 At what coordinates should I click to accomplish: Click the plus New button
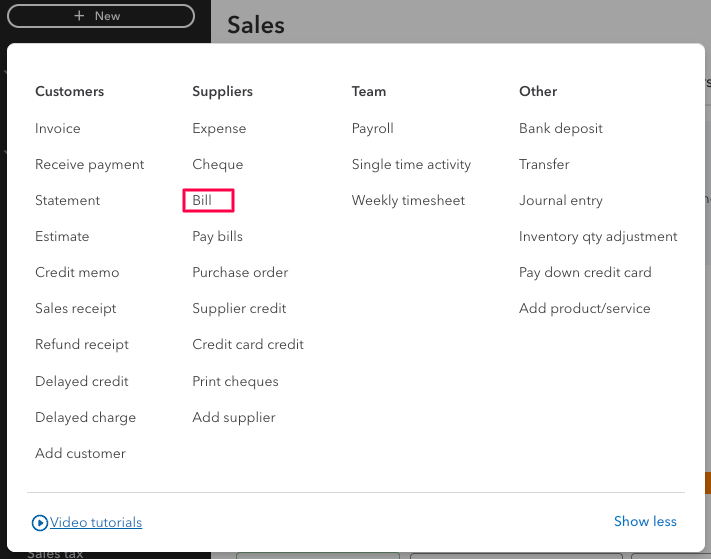point(101,16)
